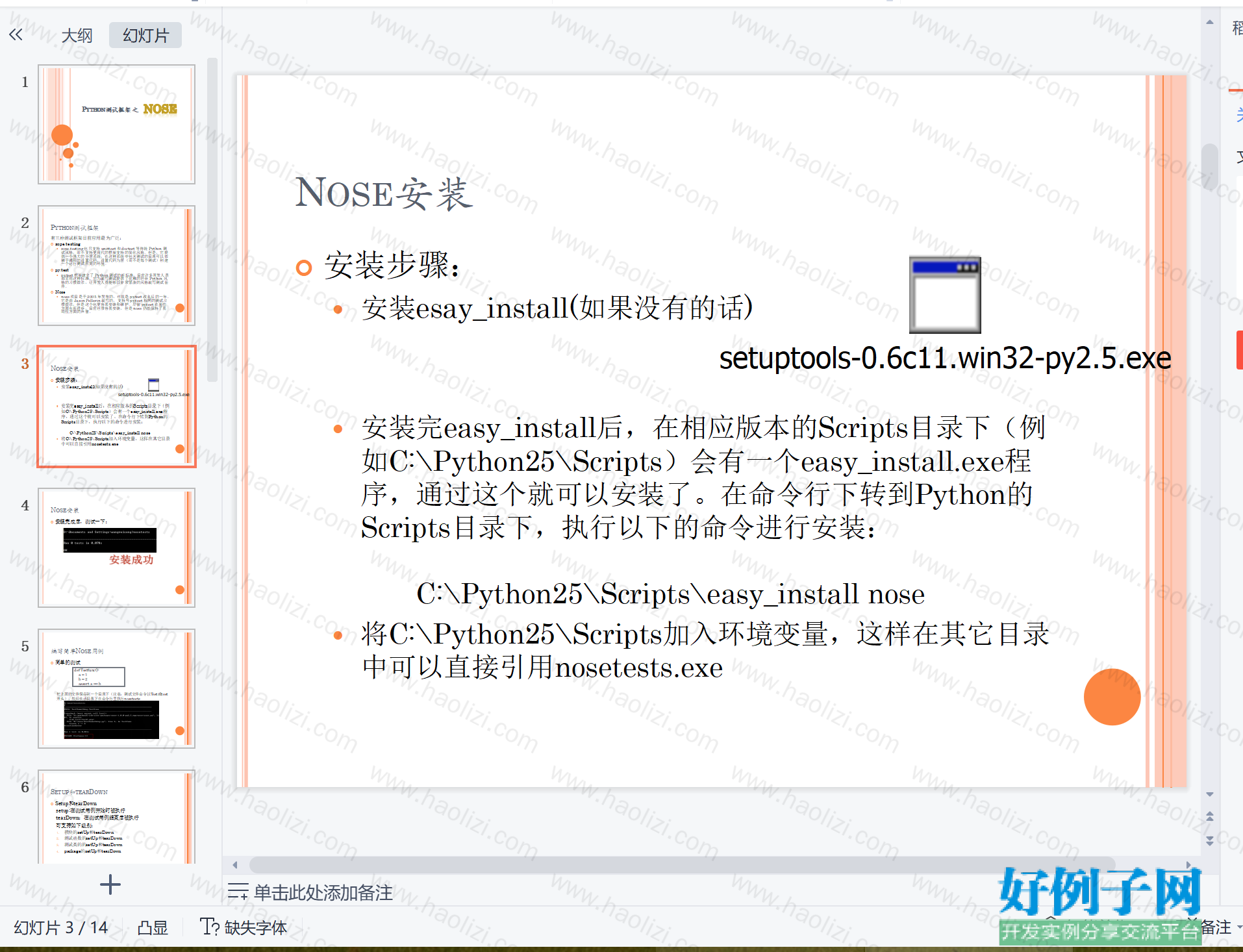Viewport: 1243px width, 952px height.
Task: Click the horizontal scrollbar left arrow
Action: coord(235,864)
